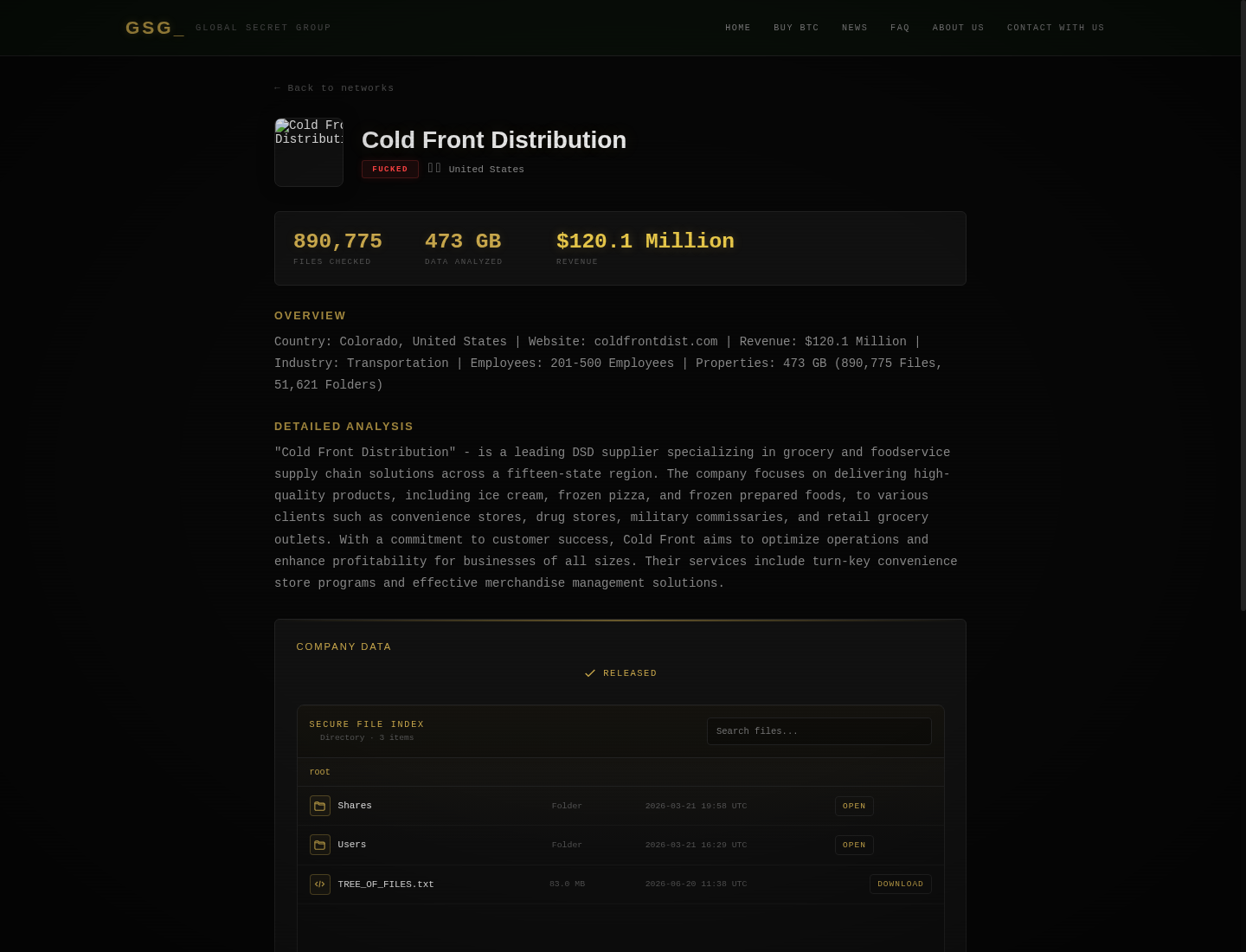Viewport: 1246px width, 952px height.
Task: Select FAQ in the top navigation
Action: click(900, 28)
